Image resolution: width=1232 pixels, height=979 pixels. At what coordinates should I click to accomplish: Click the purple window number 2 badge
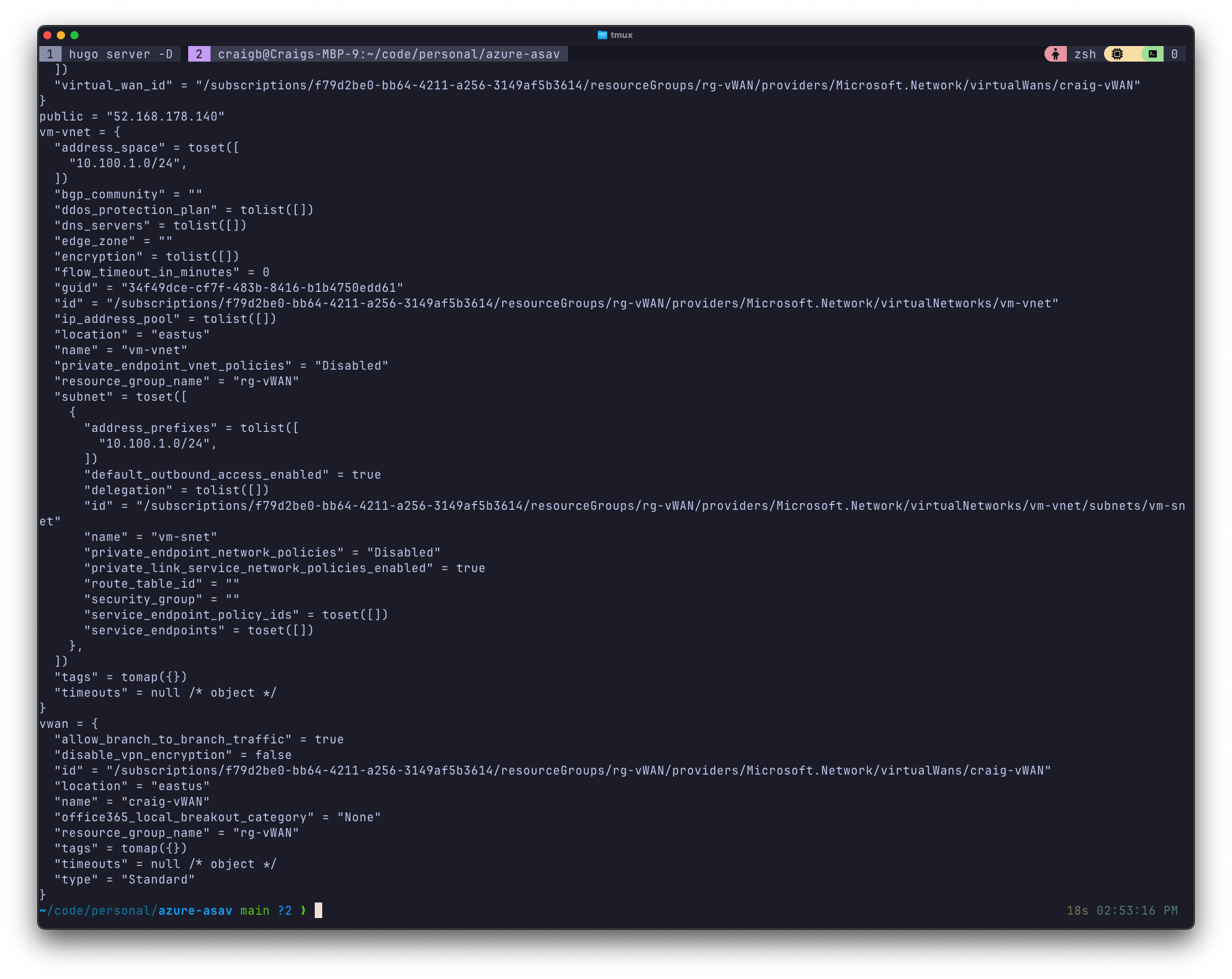click(199, 54)
